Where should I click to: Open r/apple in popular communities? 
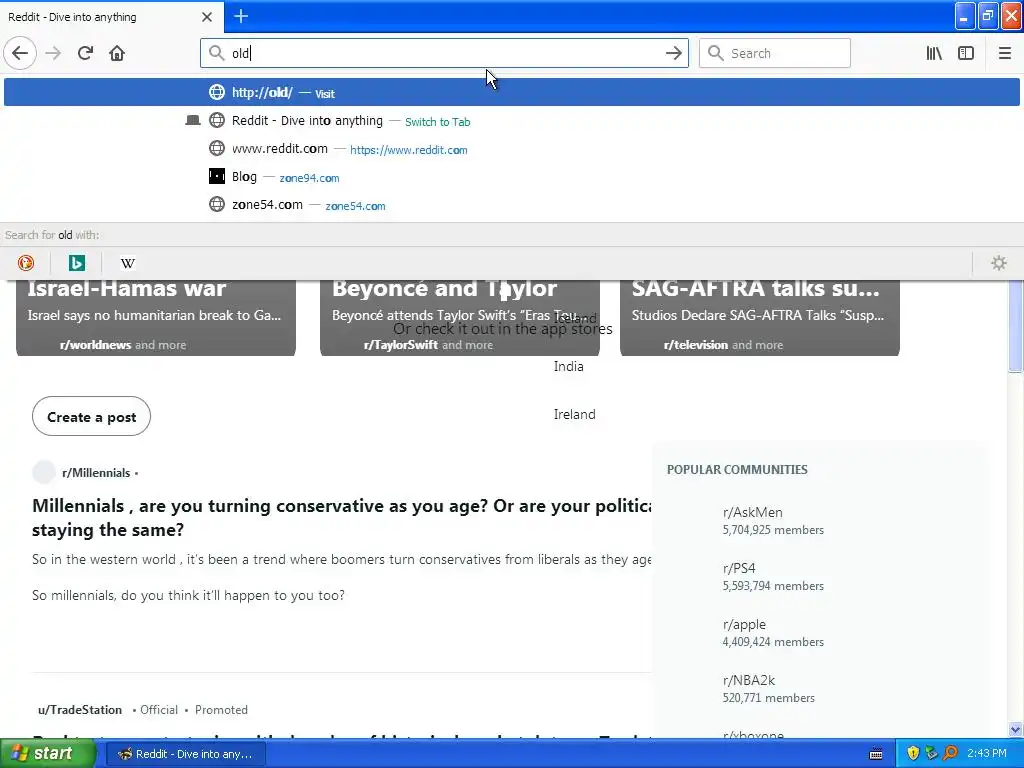[x=744, y=624]
